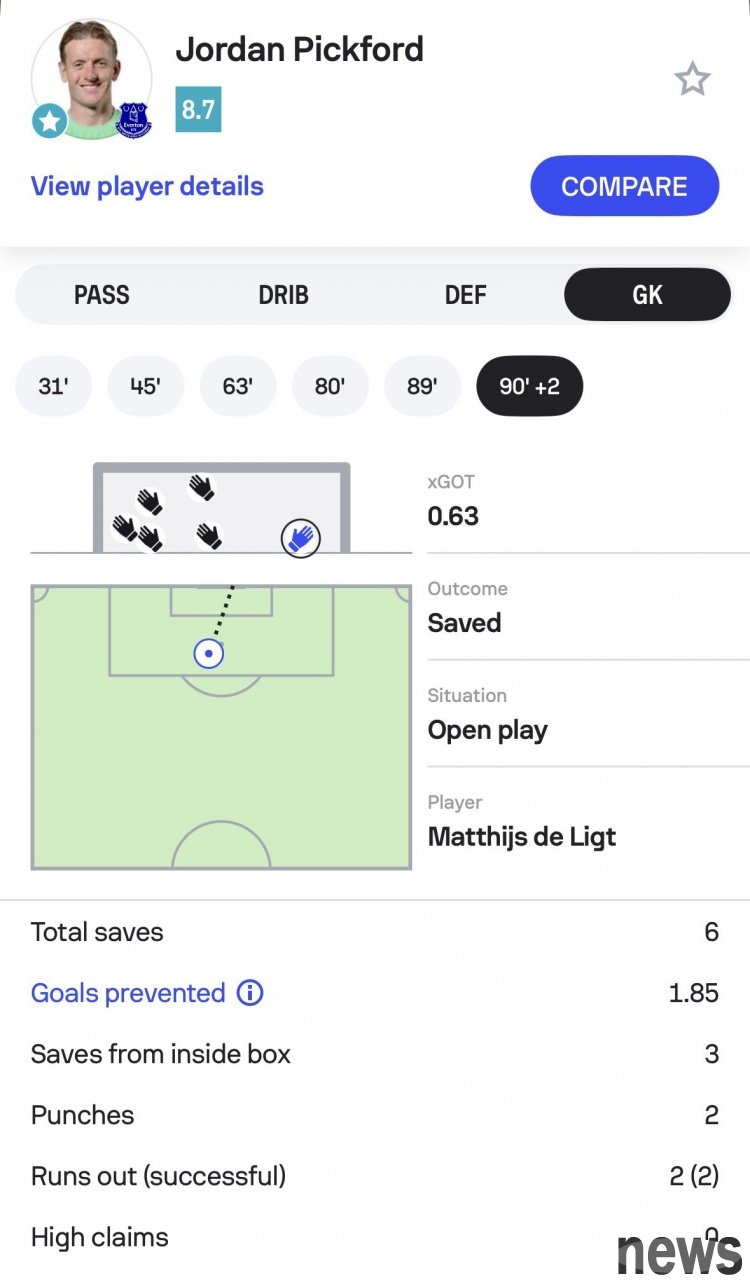Click the Goals prevented info icon
750x1280 pixels.
pos(250,993)
